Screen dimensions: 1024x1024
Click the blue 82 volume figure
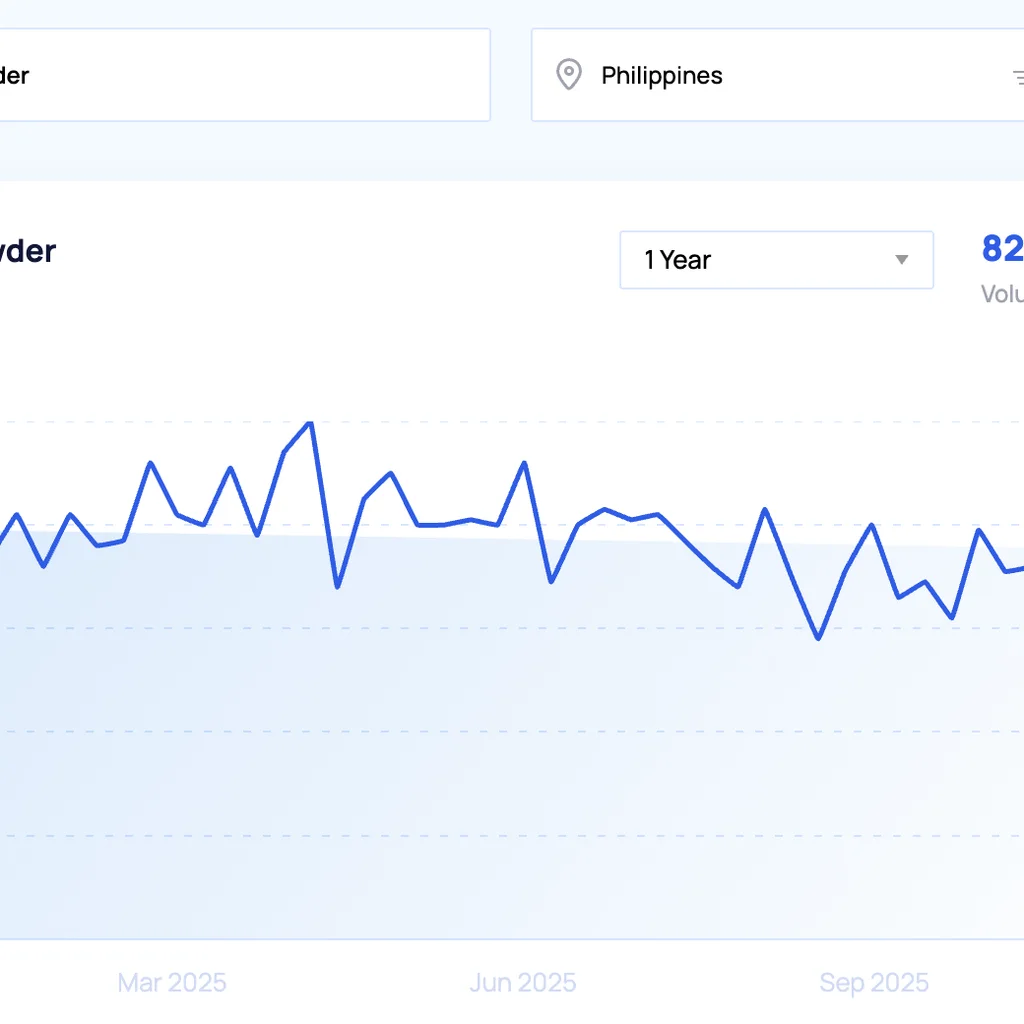point(1002,249)
